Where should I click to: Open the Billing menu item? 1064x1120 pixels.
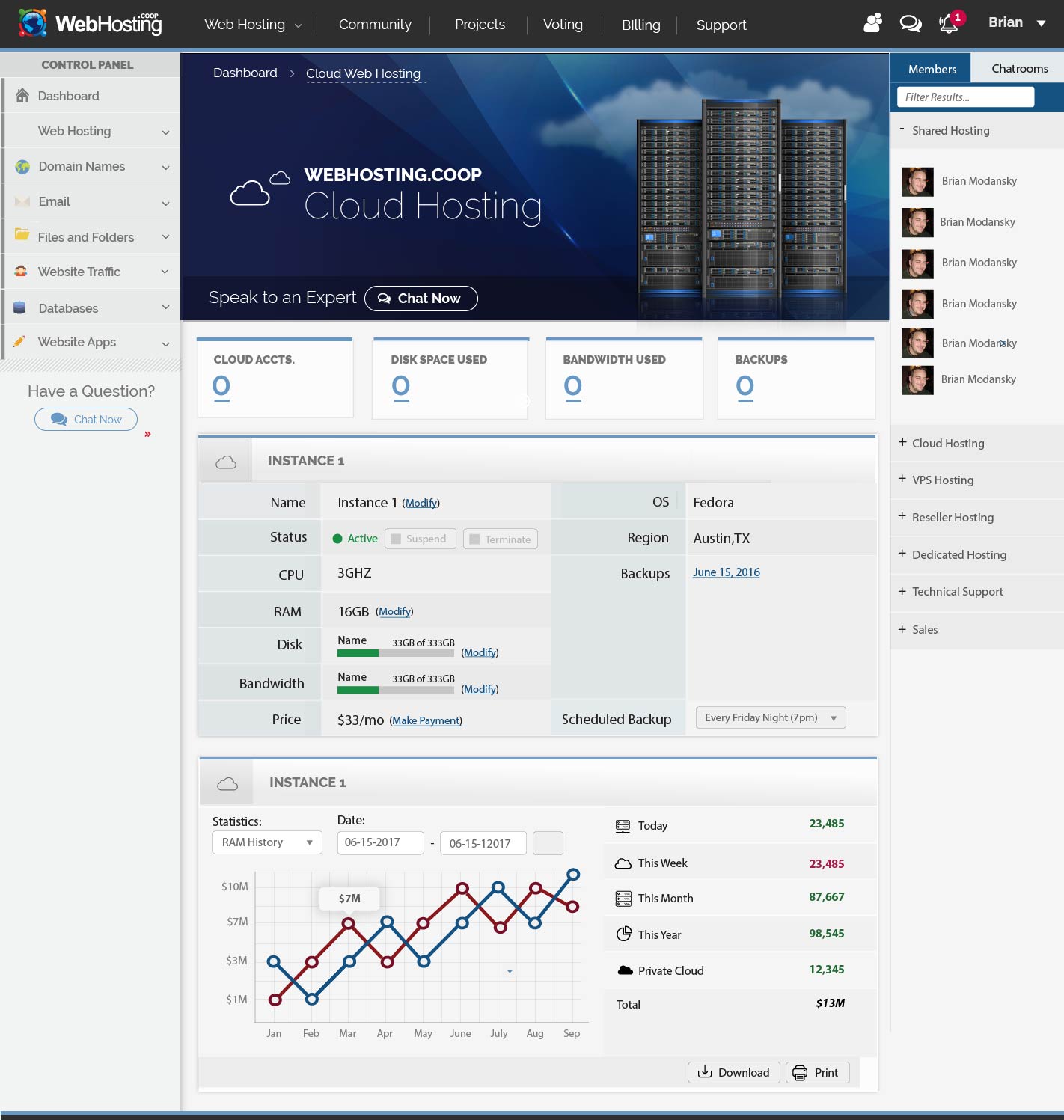pyautogui.click(x=641, y=25)
